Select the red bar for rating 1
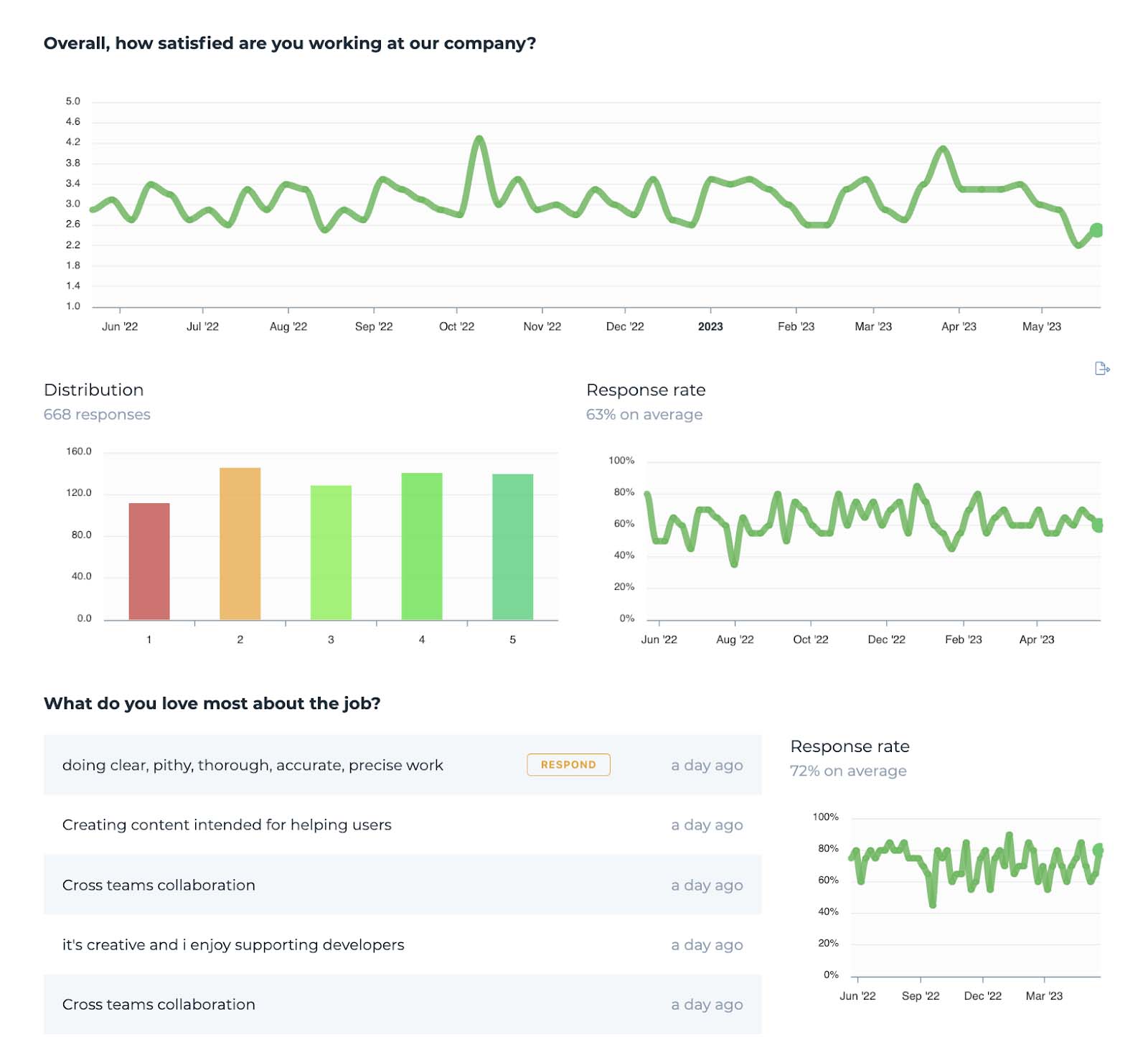1148x1037 pixels. point(149,560)
